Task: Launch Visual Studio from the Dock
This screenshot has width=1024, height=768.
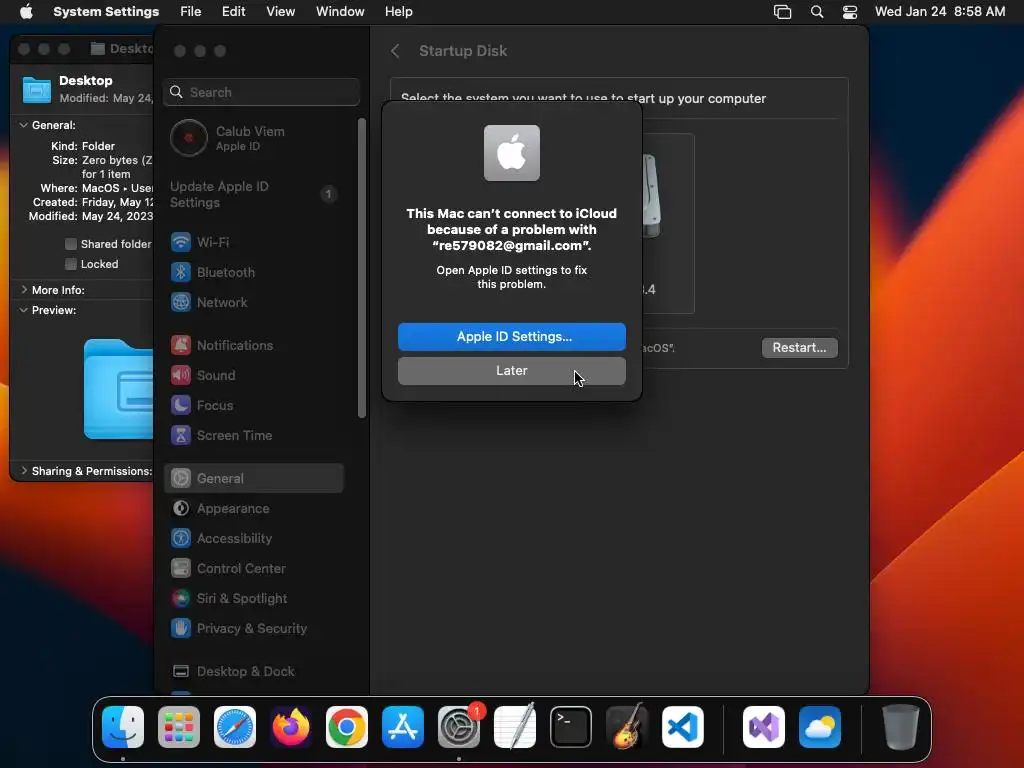Action: point(764,726)
